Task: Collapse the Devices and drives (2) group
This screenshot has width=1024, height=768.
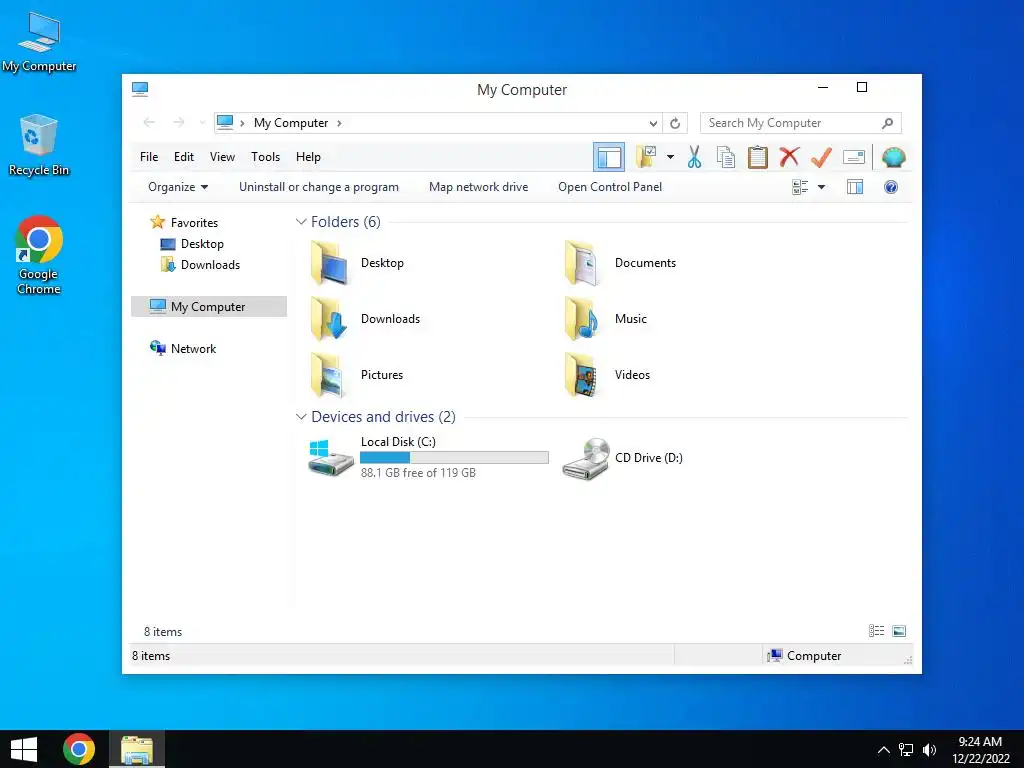Action: tap(301, 417)
